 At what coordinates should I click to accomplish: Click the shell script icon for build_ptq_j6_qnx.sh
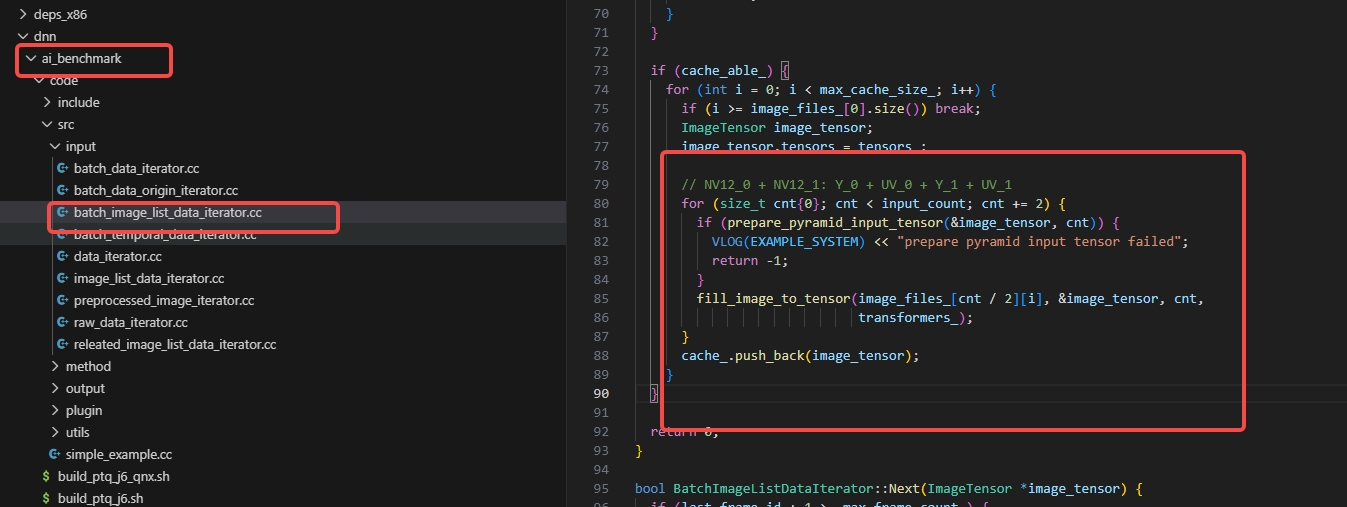click(46, 477)
